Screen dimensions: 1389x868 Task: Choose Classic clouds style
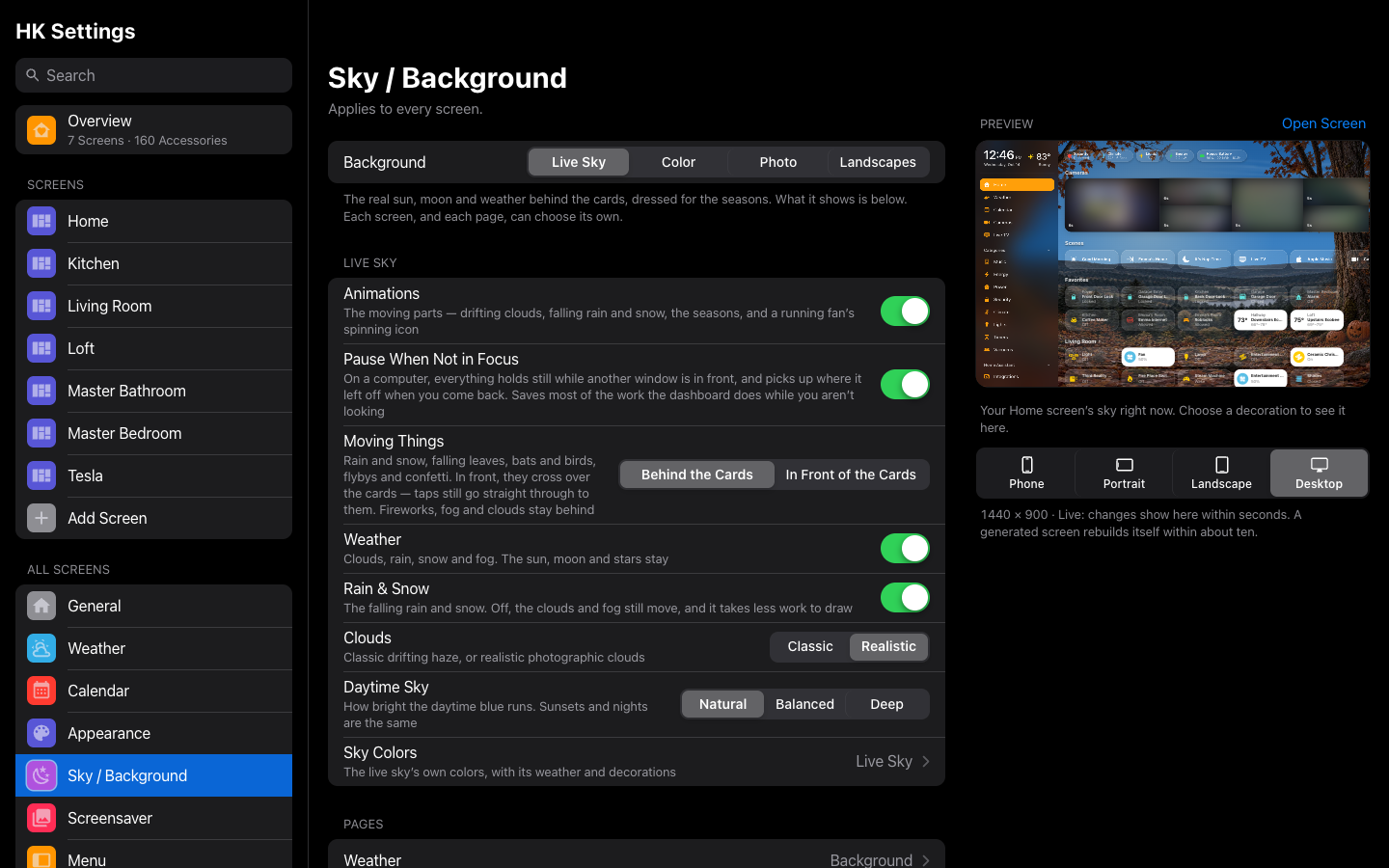pyautogui.click(x=810, y=646)
